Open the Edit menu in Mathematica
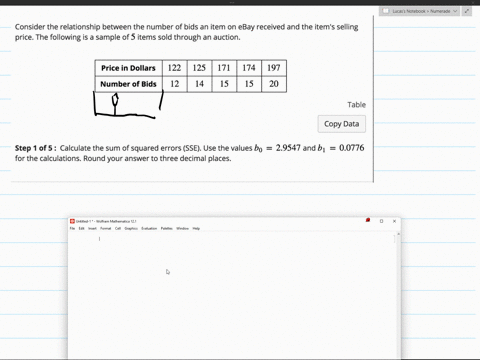 81,228
